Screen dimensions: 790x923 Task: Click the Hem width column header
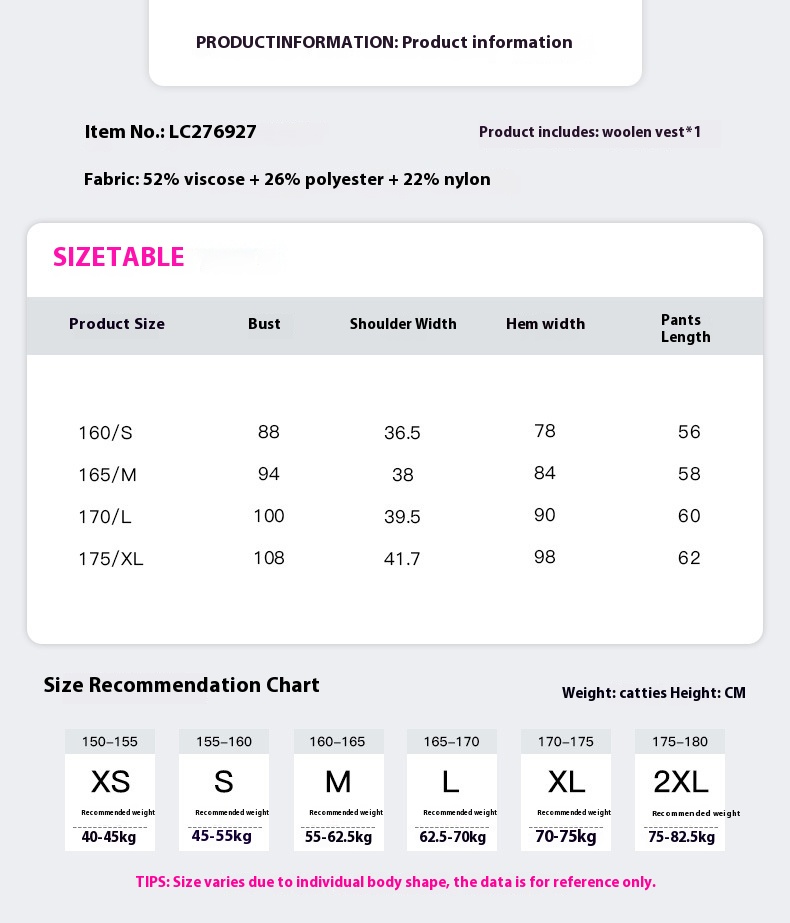click(x=545, y=324)
